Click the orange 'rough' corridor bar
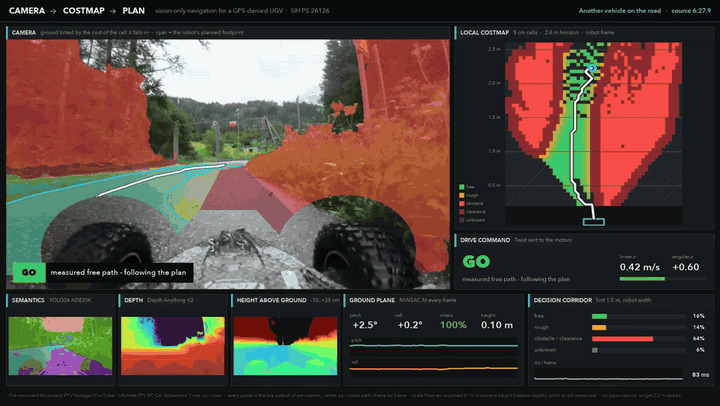This screenshot has width=720, height=406. click(599, 327)
